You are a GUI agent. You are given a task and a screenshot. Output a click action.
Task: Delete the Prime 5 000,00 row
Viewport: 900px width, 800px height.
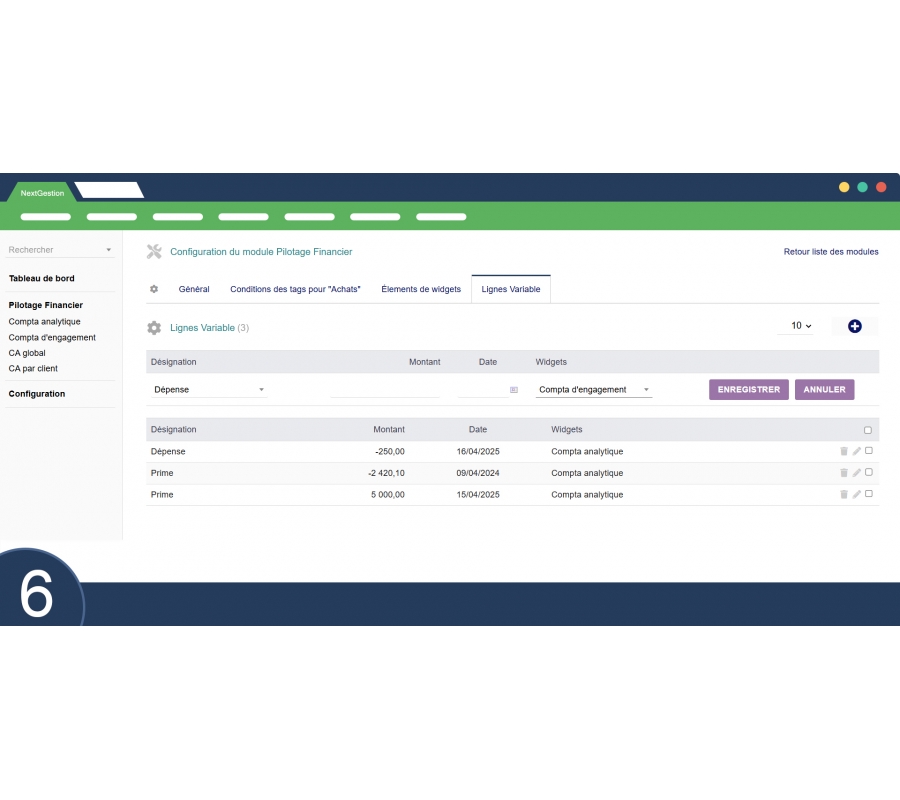[x=843, y=494]
